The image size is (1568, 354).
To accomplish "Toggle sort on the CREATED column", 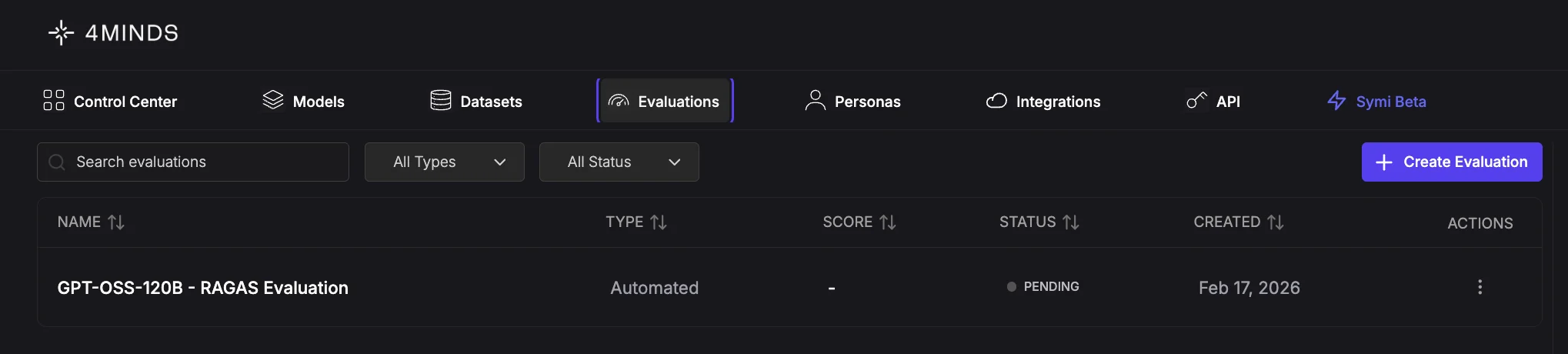I will [x=1276, y=222].
